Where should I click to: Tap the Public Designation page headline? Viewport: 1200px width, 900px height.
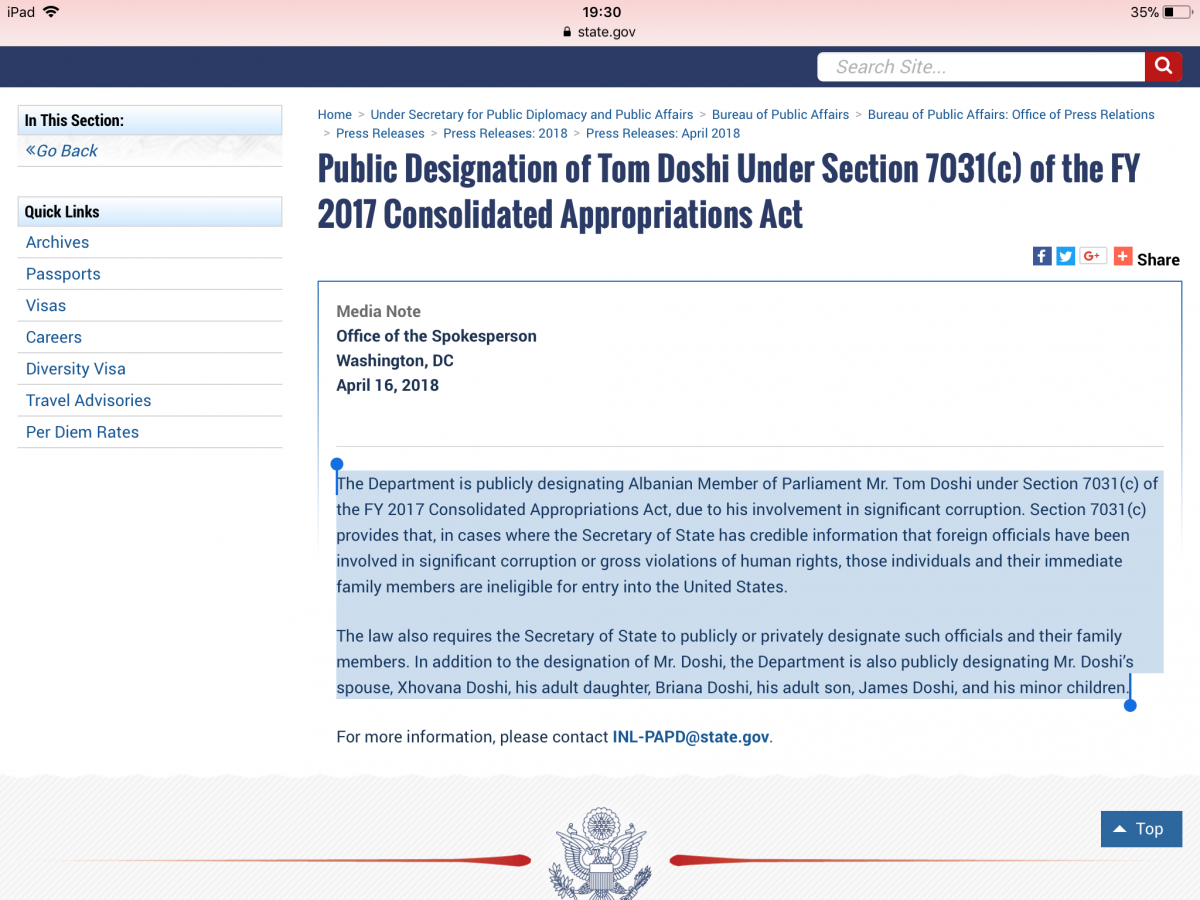tap(728, 191)
